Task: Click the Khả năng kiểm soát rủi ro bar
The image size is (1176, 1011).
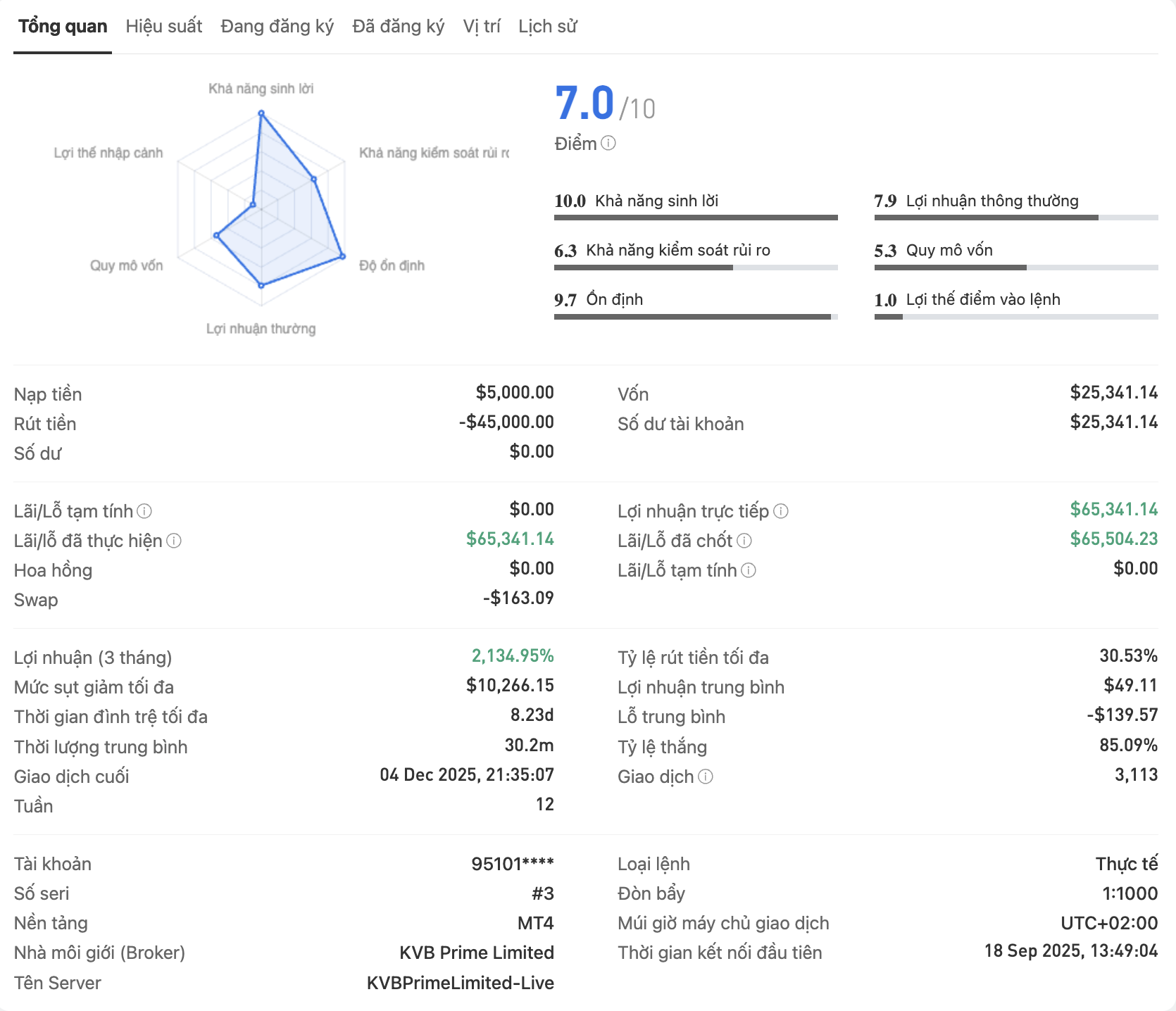Action: coord(696,268)
